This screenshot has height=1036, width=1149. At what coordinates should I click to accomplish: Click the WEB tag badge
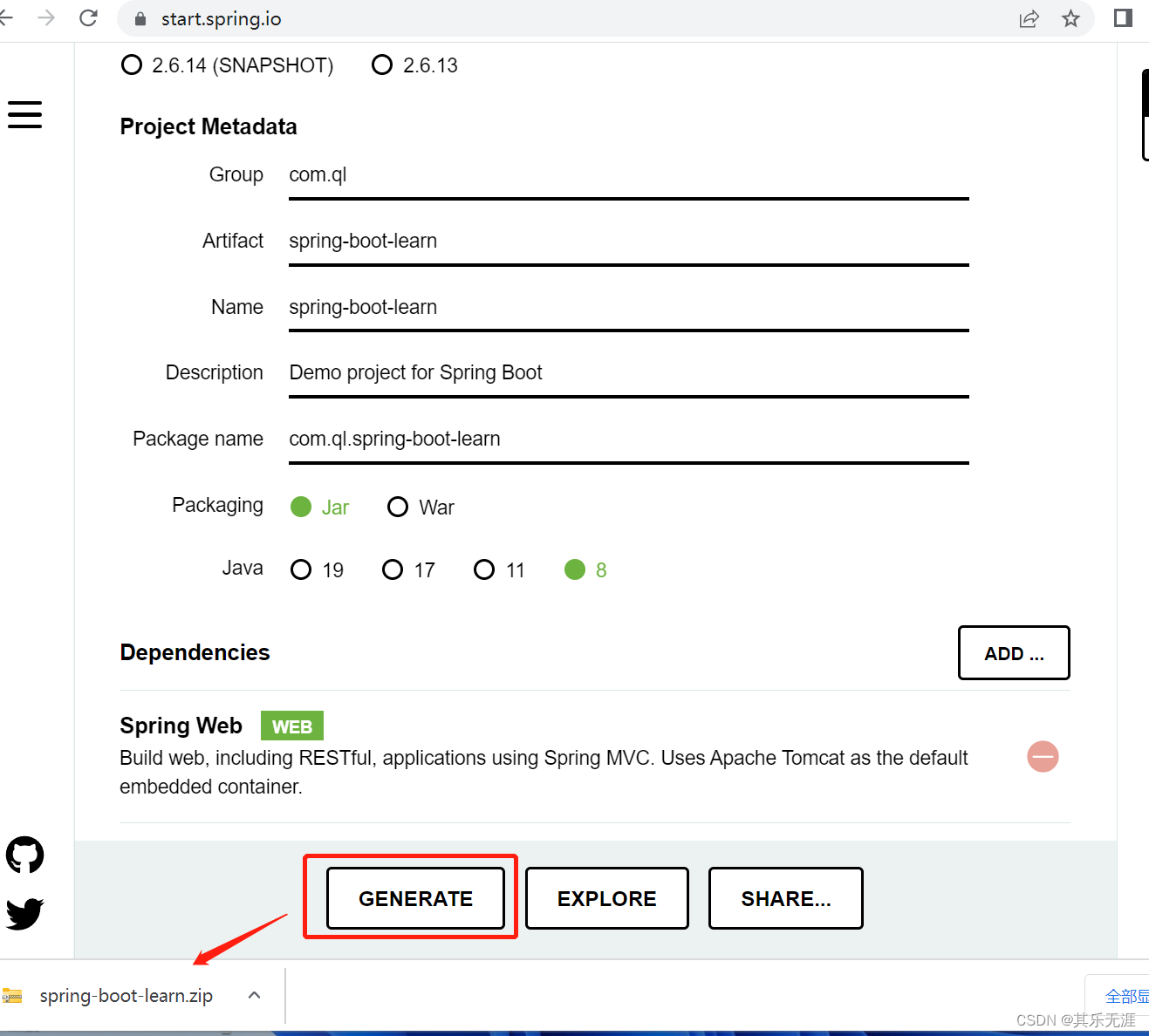click(292, 726)
